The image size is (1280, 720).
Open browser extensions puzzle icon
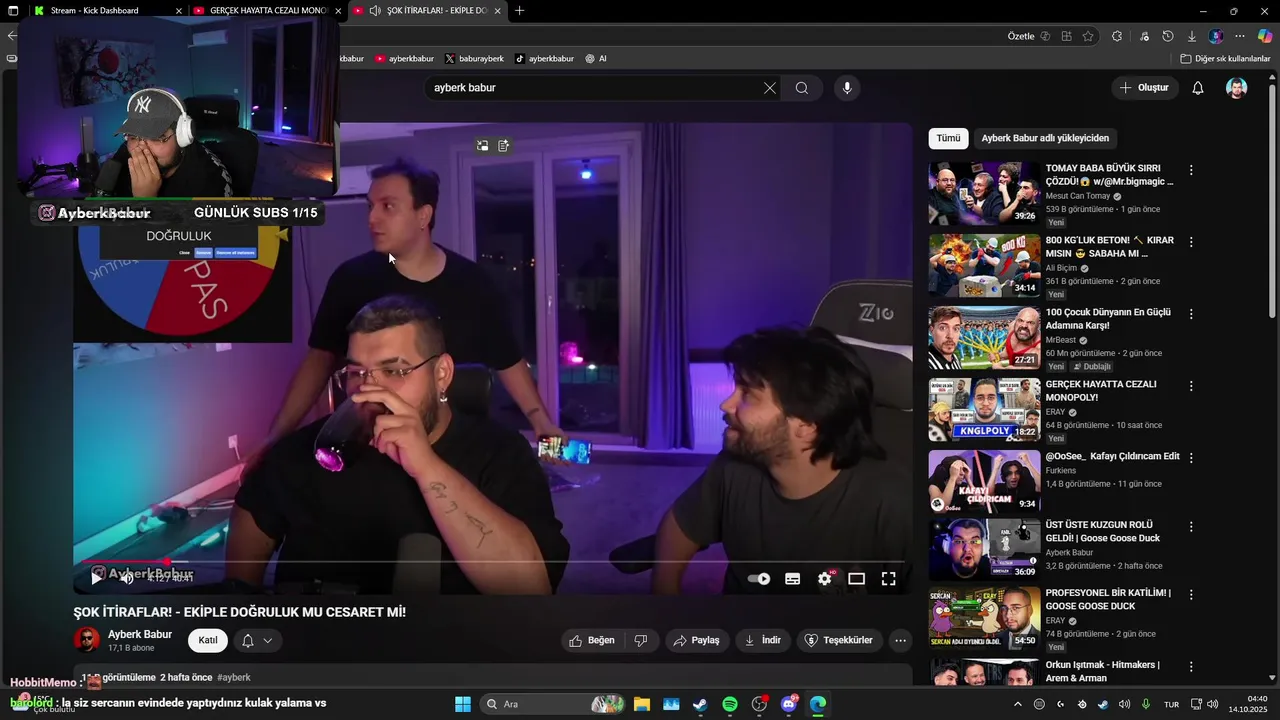click(x=1117, y=36)
